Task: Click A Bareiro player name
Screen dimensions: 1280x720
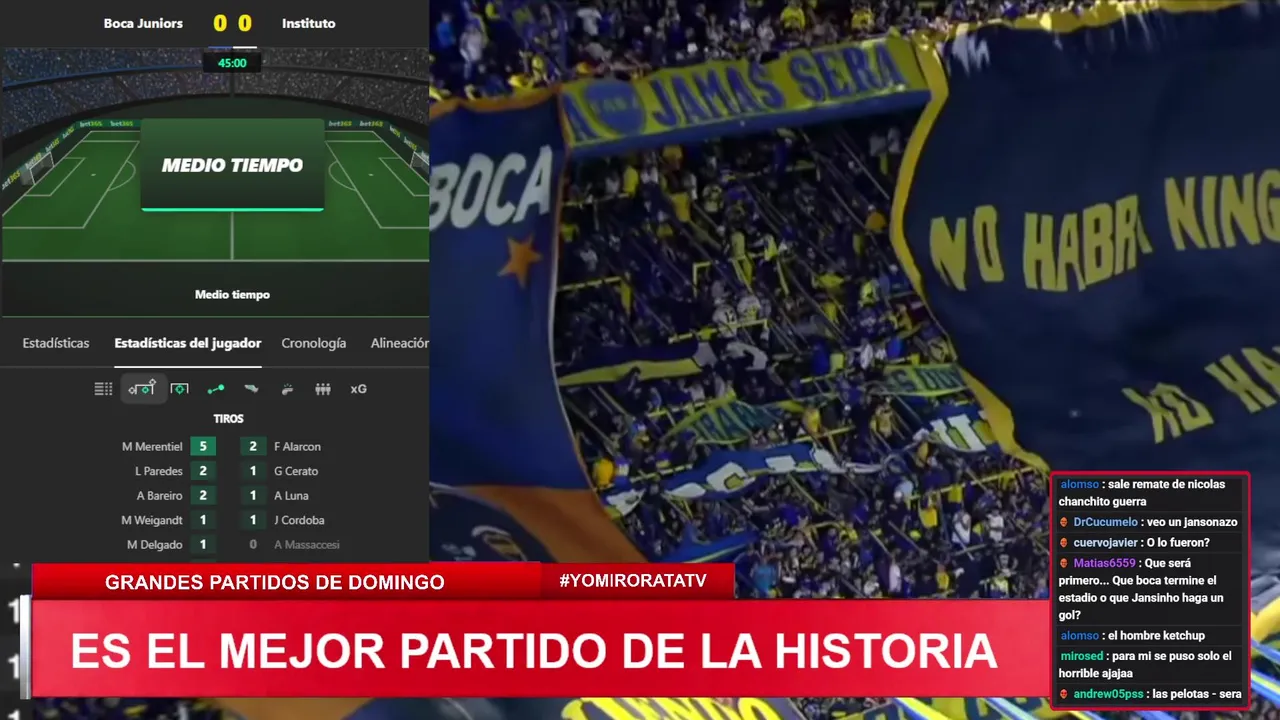Action: 160,496
